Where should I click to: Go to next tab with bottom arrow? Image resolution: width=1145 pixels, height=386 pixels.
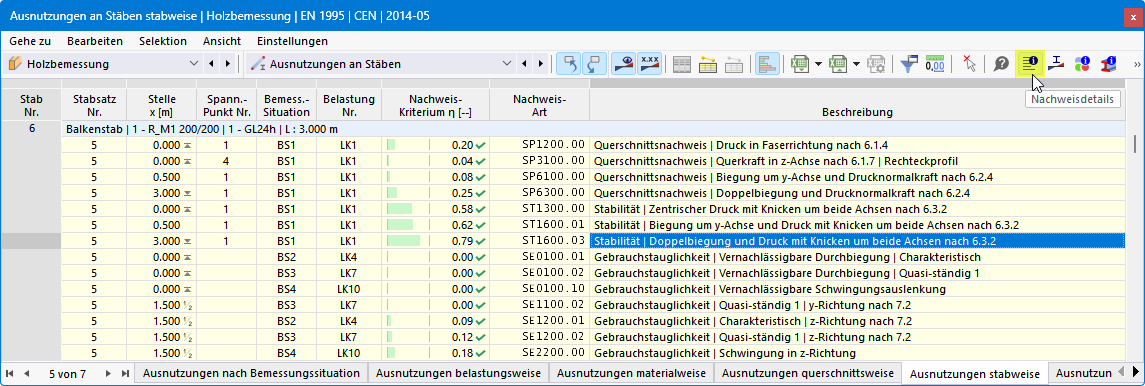pos(108,374)
